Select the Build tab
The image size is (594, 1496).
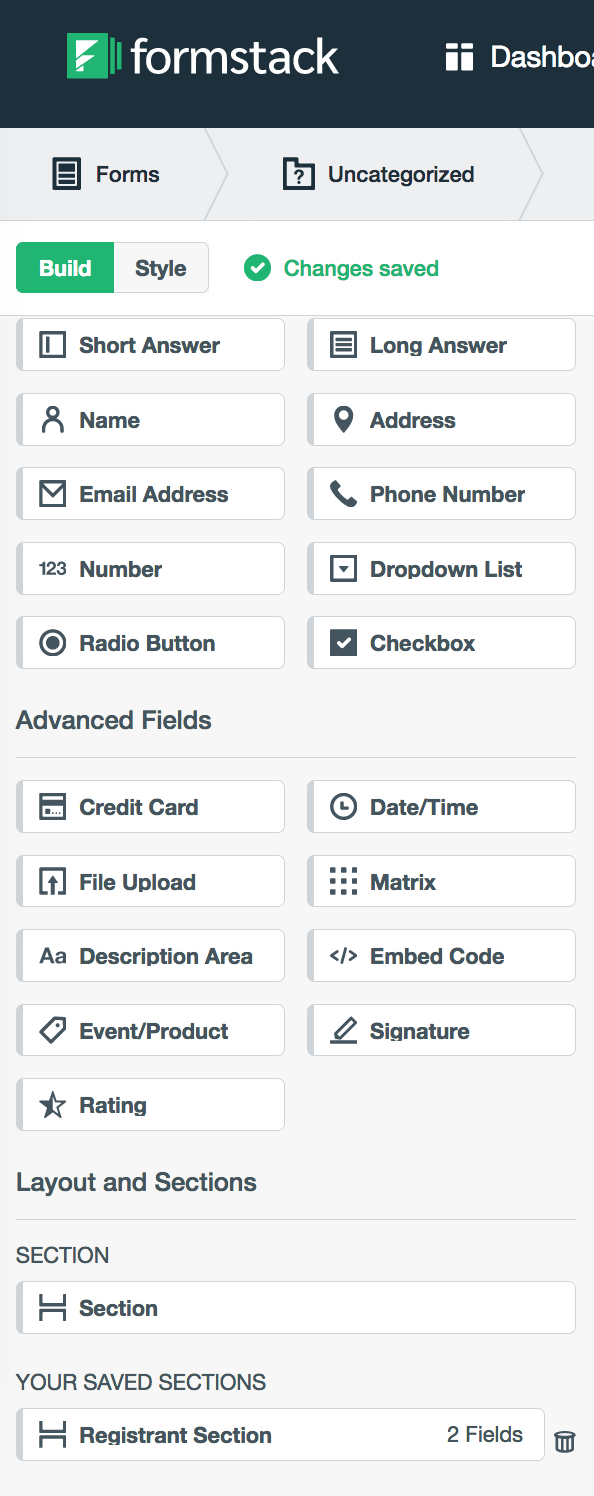coord(65,268)
